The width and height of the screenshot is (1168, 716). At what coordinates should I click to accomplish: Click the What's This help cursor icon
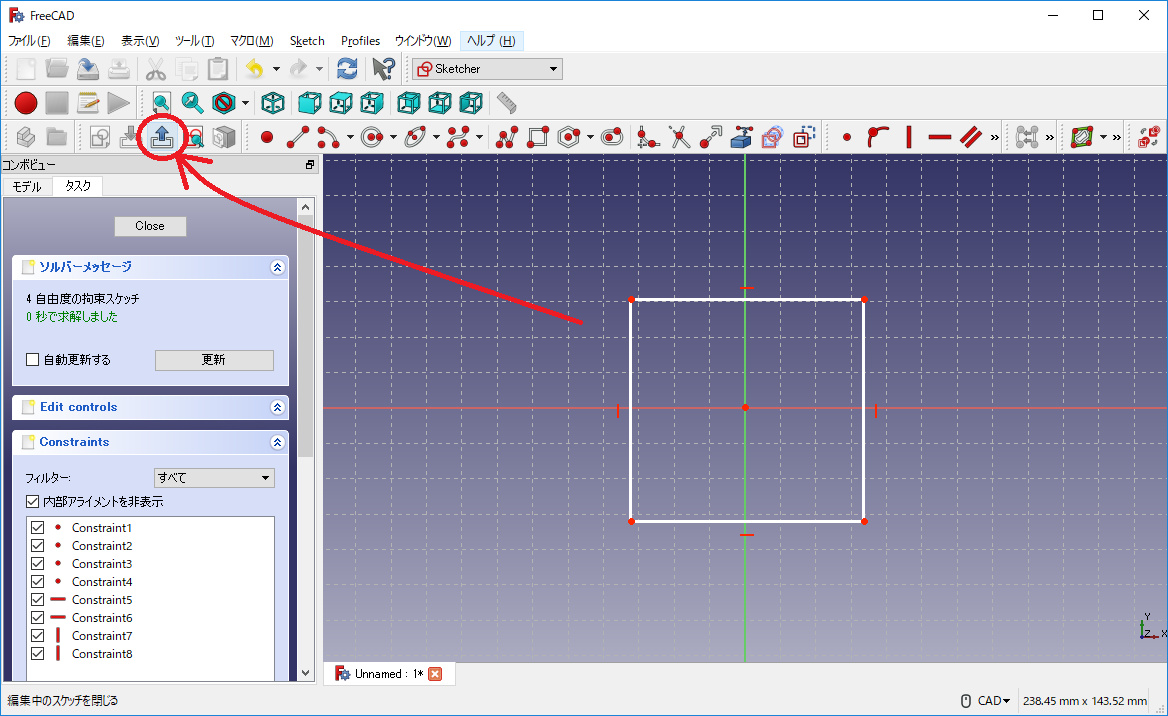pyautogui.click(x=384, y=69)
